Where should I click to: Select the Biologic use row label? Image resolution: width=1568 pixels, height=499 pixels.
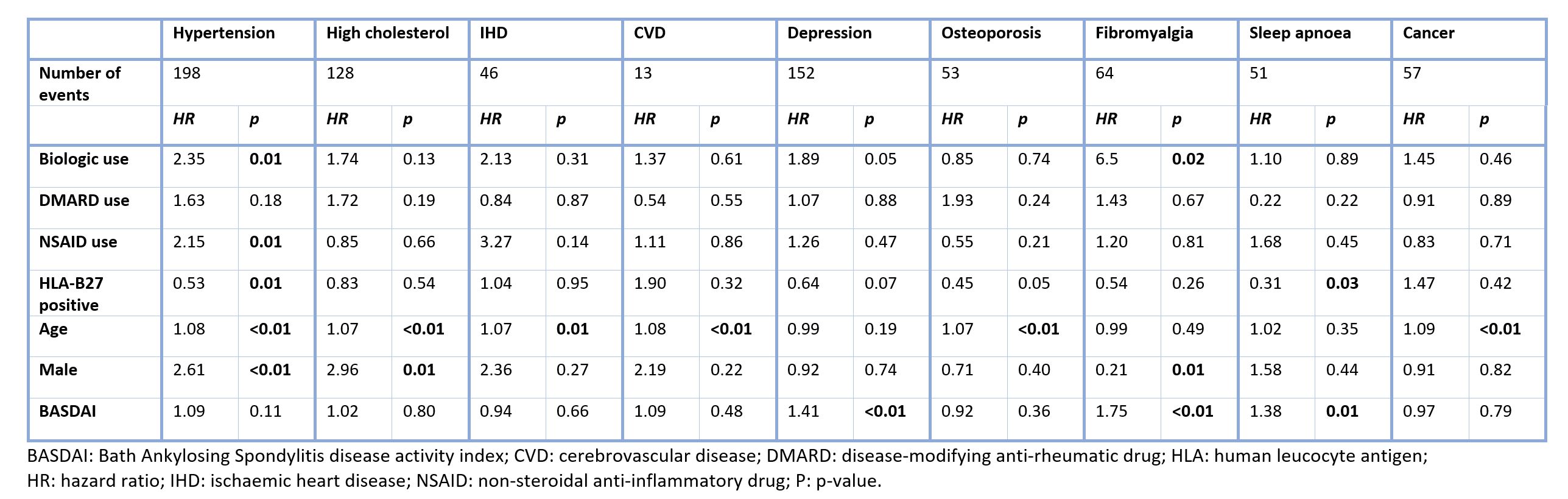pos(83,159)
